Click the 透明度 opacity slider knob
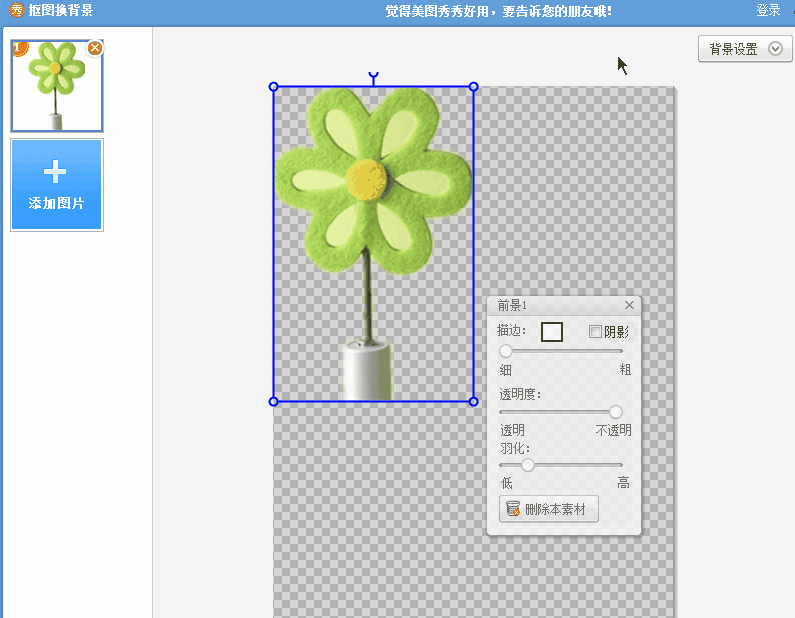This screenshot has height=618, width=795. tap(616, 412)
